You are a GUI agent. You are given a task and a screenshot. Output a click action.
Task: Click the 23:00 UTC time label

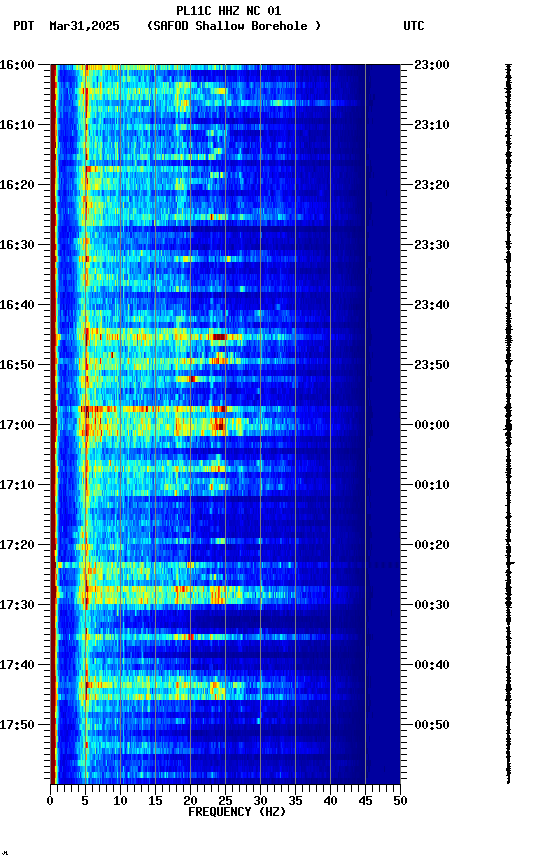pyautogui.click(x=432, y=65)
